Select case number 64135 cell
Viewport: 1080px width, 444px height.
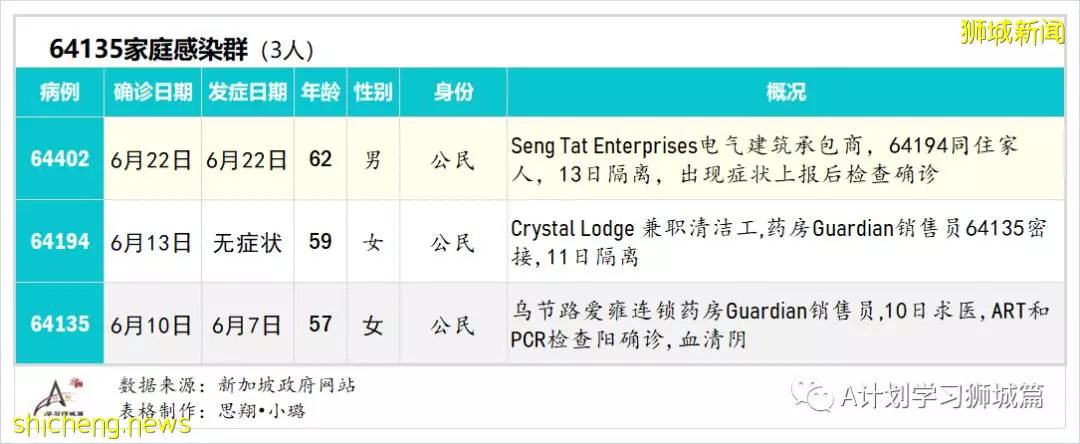tap(60, 324)
